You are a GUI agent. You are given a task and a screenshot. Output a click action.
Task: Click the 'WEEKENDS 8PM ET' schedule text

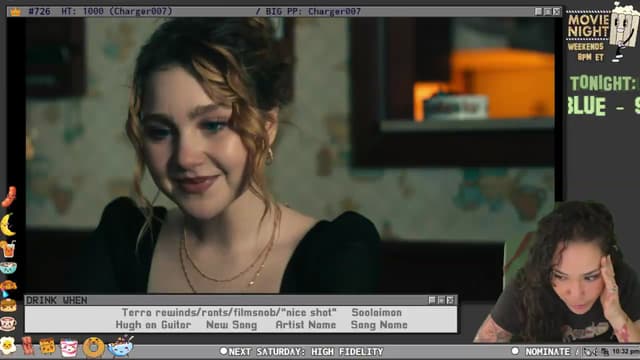coord(585,52)
